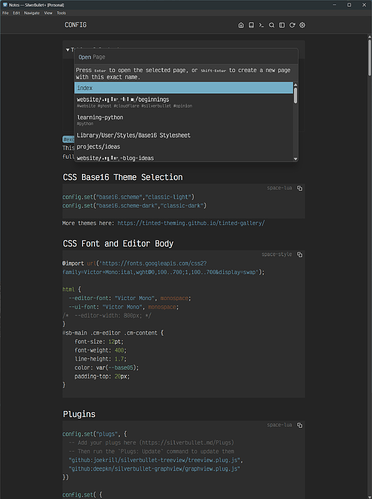The image size is (372, 499).
Task: Choose the 'learning-python' page
Action: [184, 120]
